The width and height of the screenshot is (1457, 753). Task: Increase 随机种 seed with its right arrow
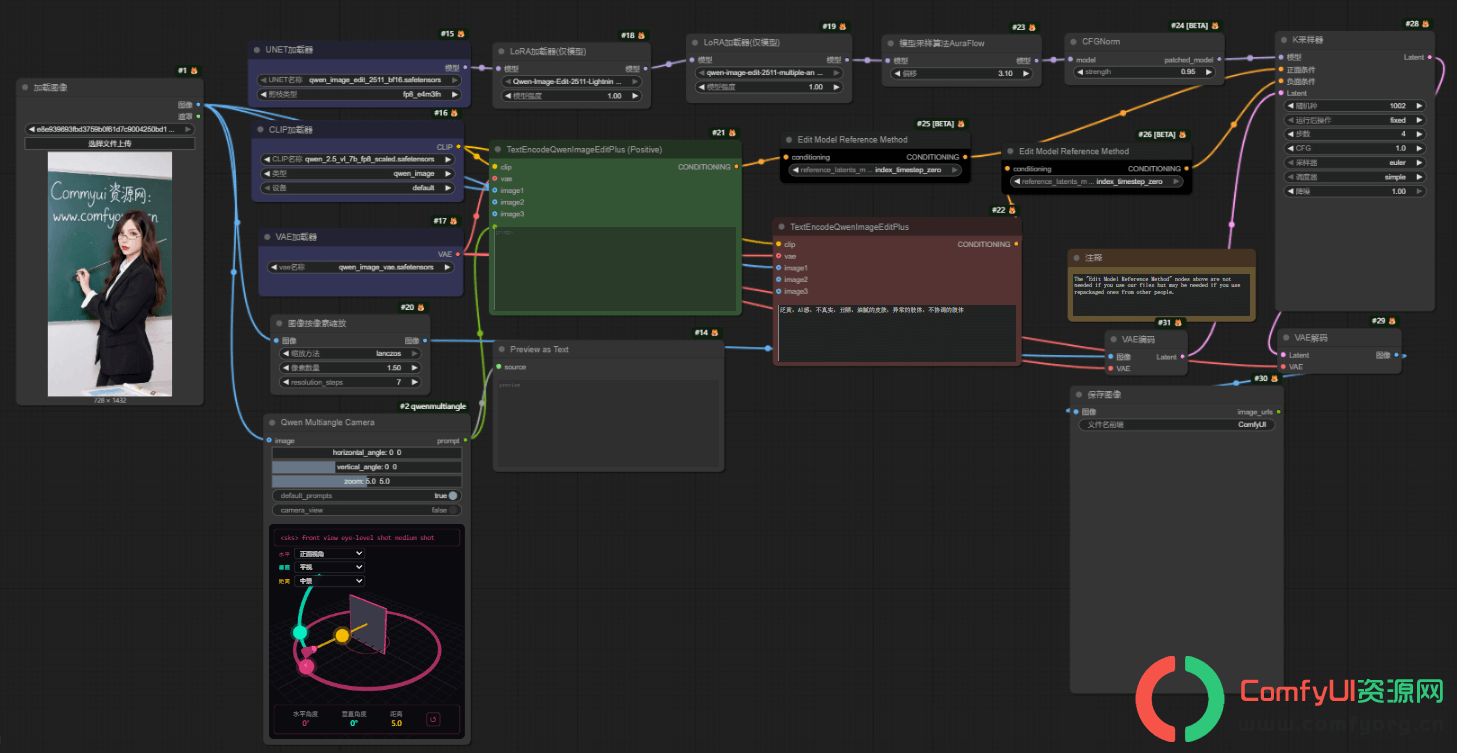[1418, 106]
